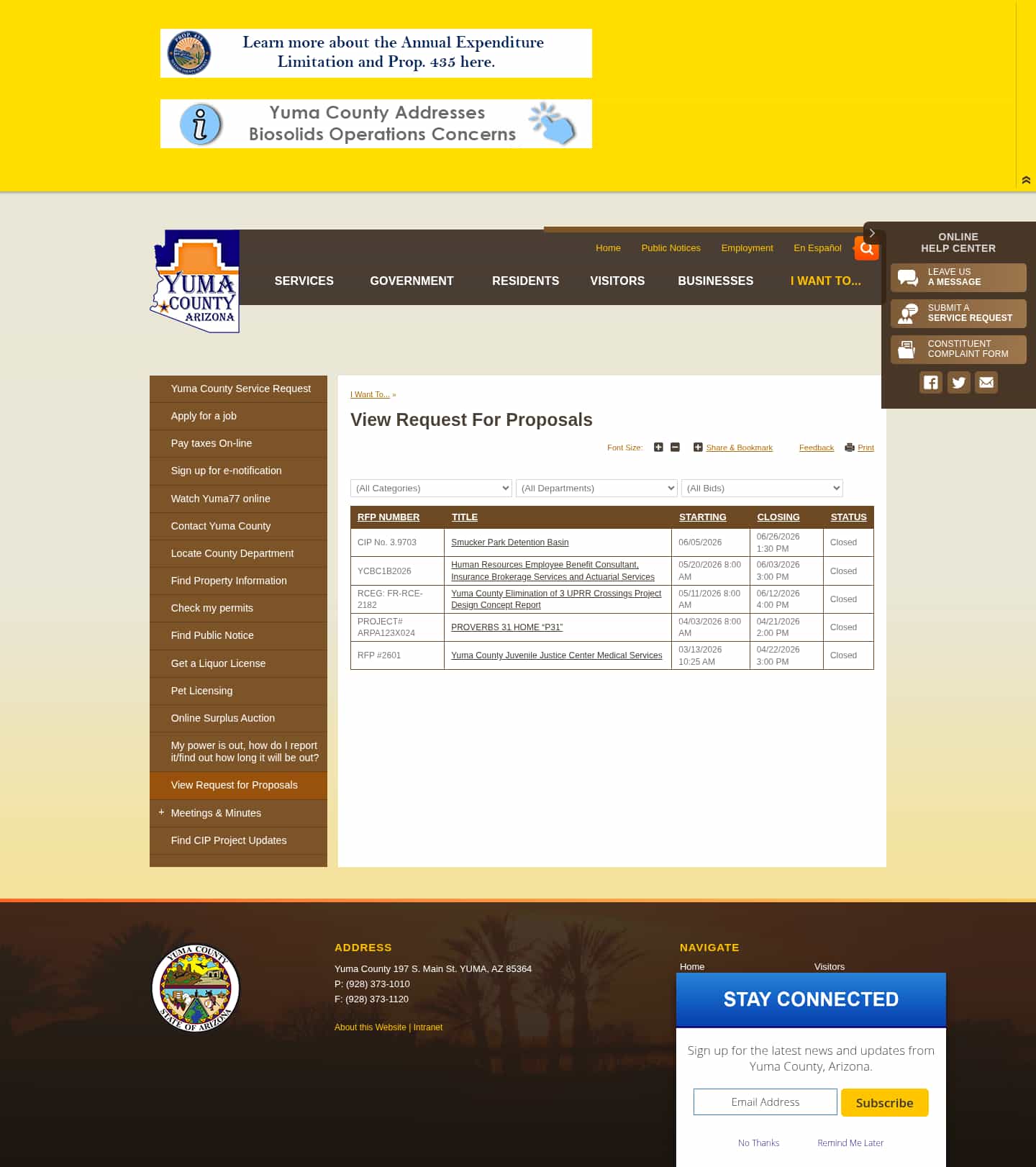Viewport: 1036px width, 1167px height.
Task: Click the Feedback link
Action: click(817, 448)
